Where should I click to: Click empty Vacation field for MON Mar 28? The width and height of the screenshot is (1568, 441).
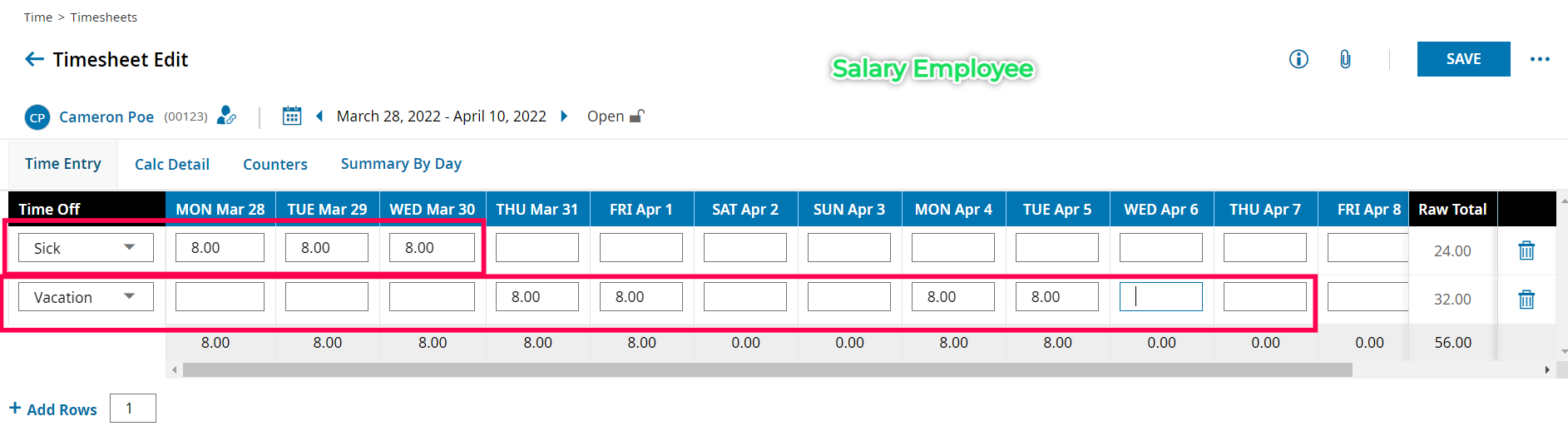(x=220, y=297)
